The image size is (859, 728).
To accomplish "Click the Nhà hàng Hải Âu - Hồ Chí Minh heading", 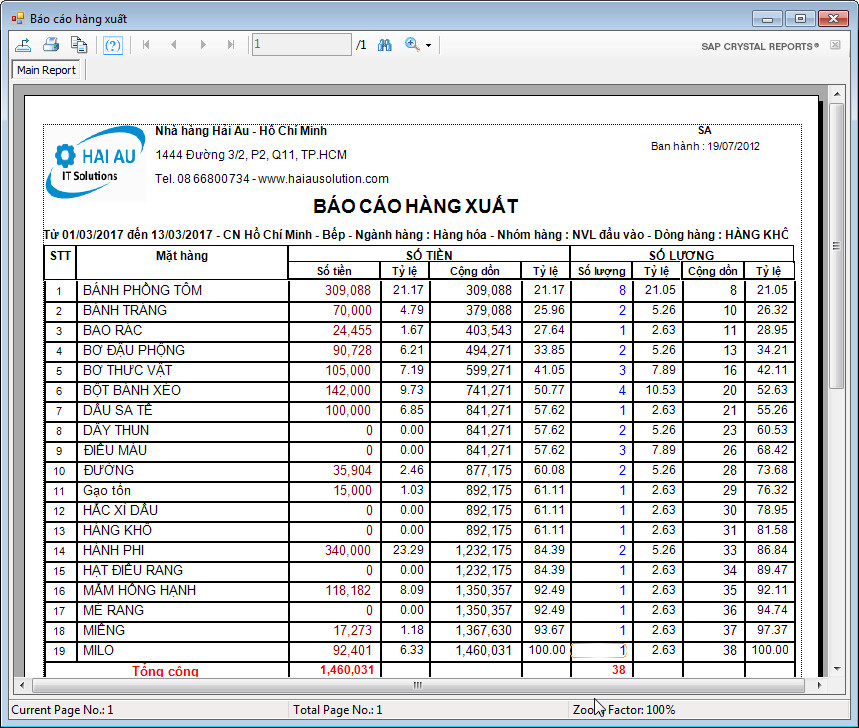I will coord(240,131).
